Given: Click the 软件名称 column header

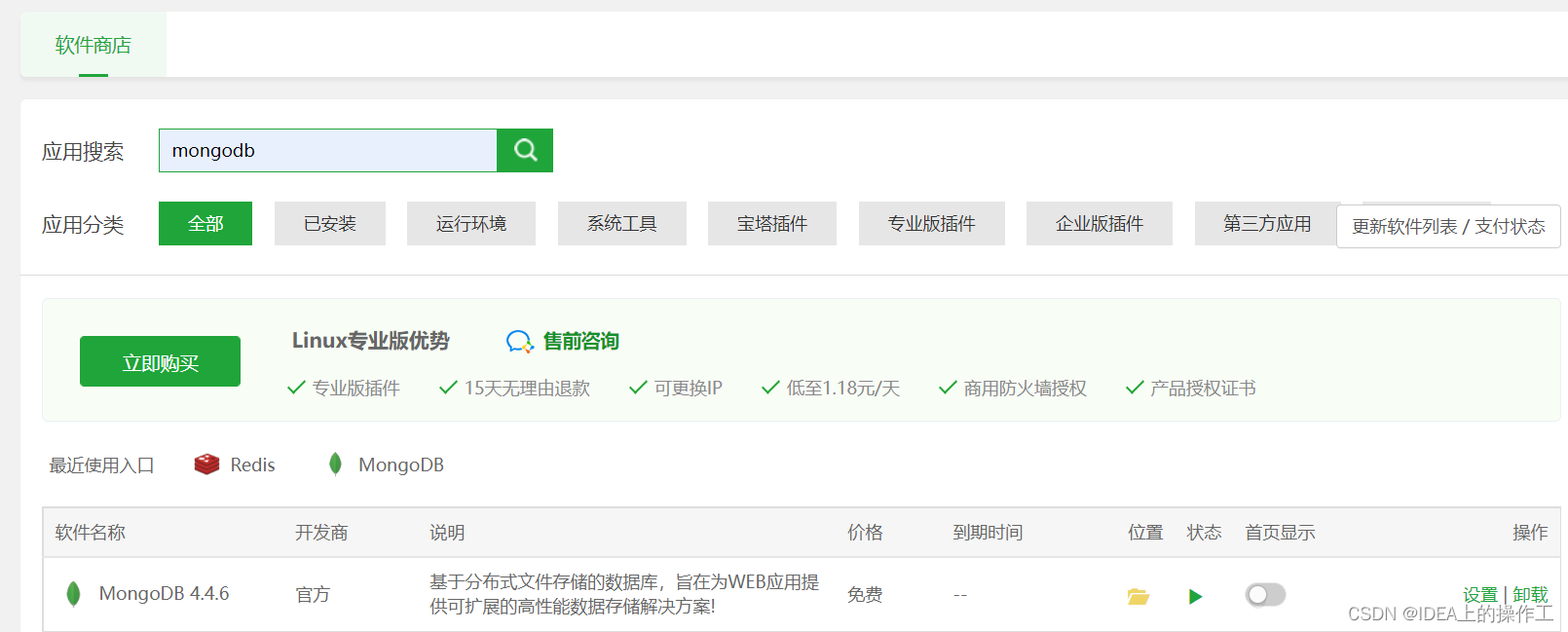Looking at the screenshot, I should [91, 533].
